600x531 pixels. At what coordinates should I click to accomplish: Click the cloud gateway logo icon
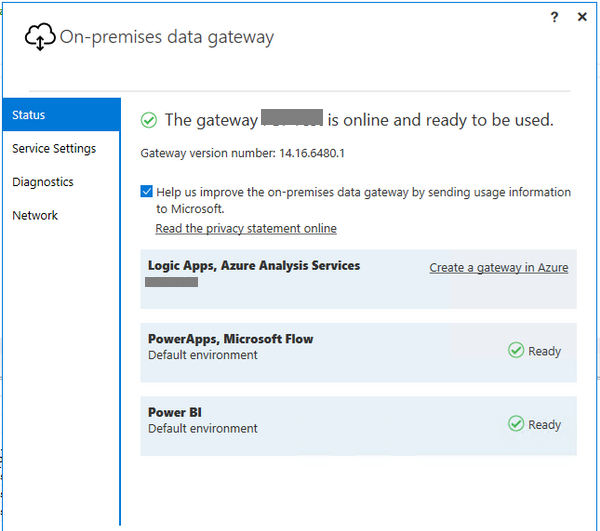coord(40,37)
